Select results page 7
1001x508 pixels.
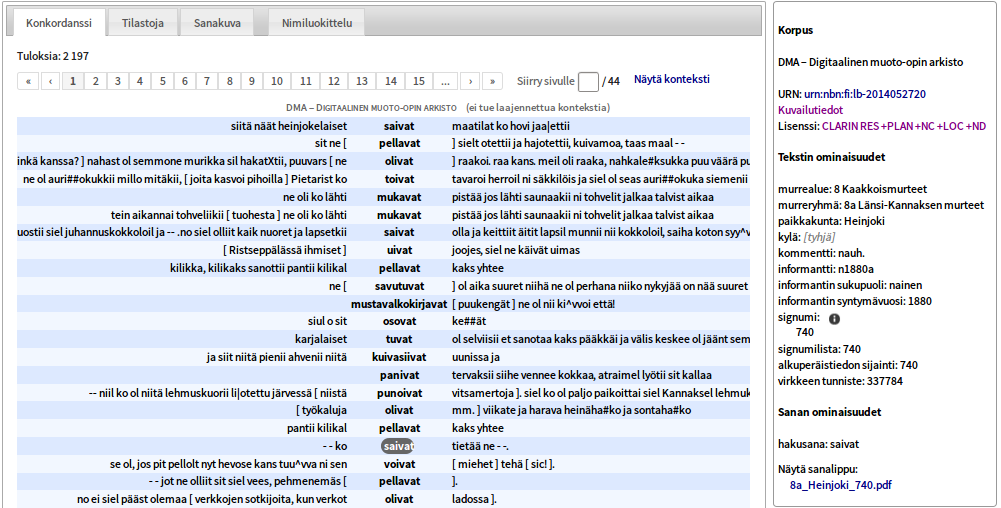206,81
